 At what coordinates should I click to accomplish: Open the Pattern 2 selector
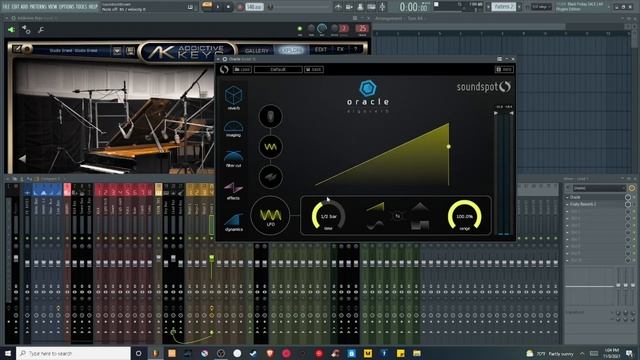tap(503, 7)
